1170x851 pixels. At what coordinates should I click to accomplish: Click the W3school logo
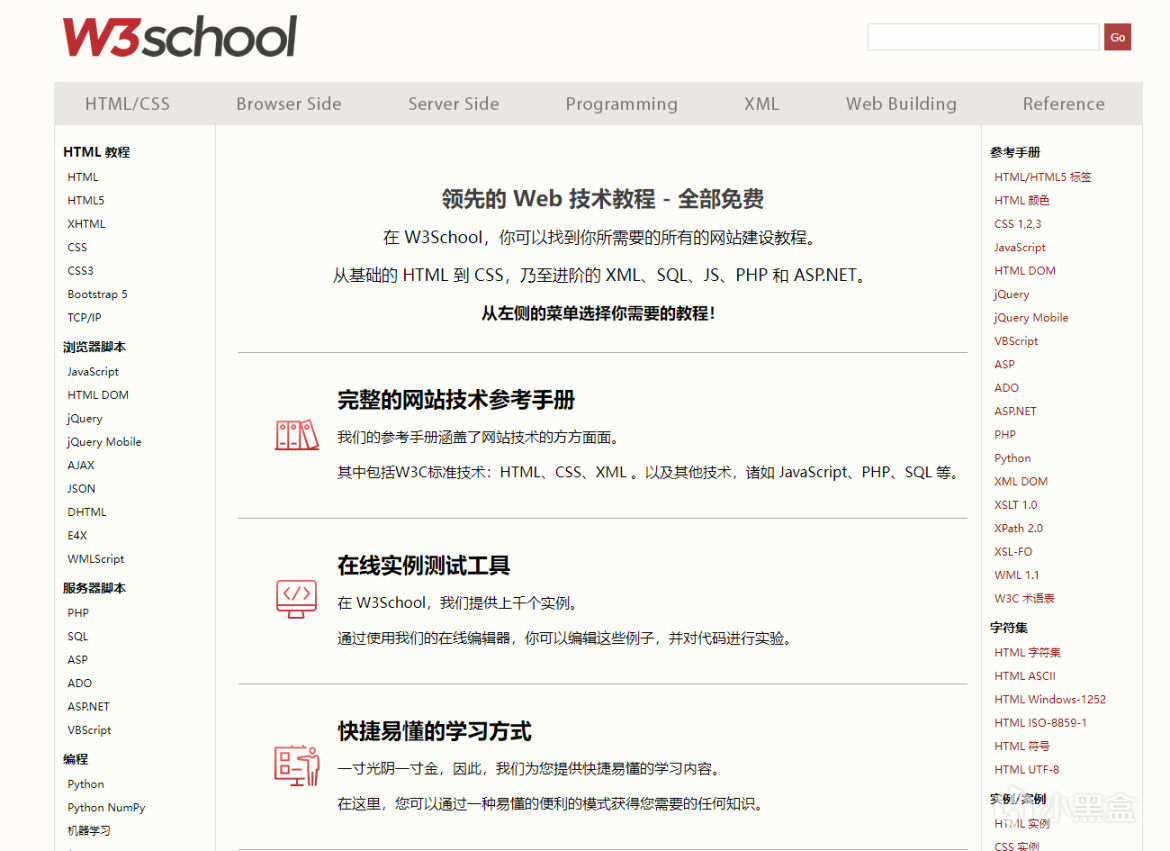[x=180, y=37]
